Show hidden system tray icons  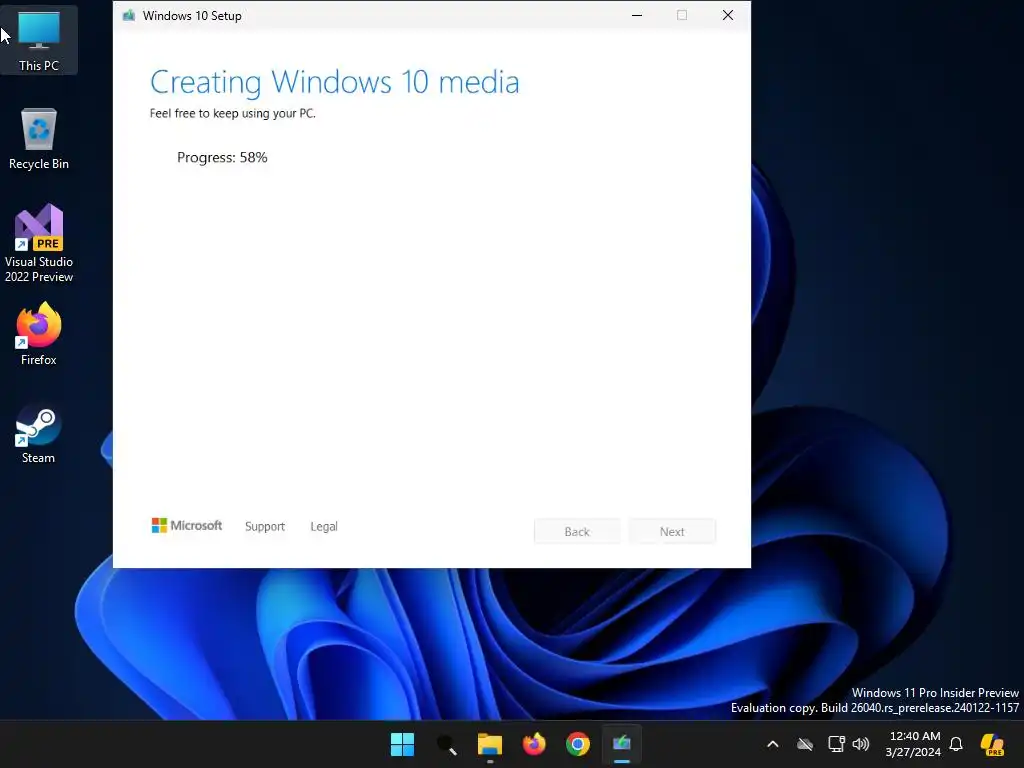click(x=773, y=744)
